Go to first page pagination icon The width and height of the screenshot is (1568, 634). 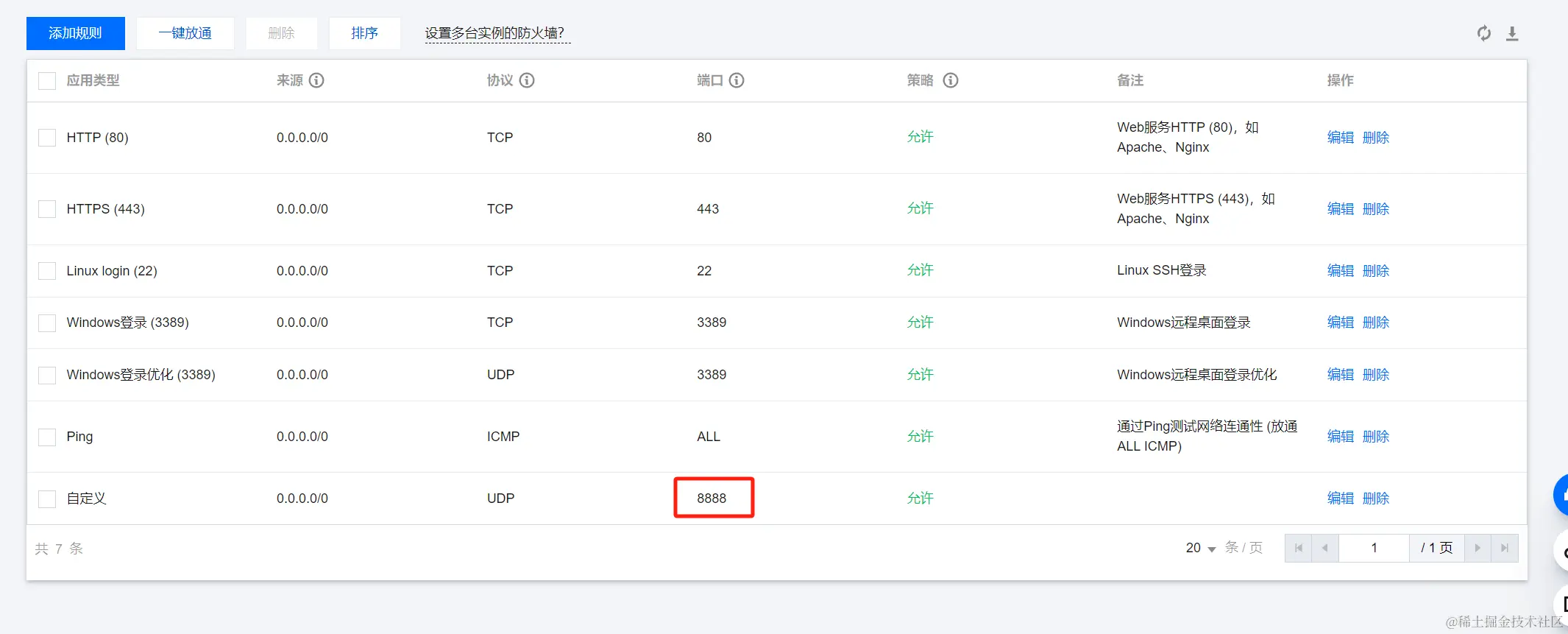click(x=1299, y=548)
